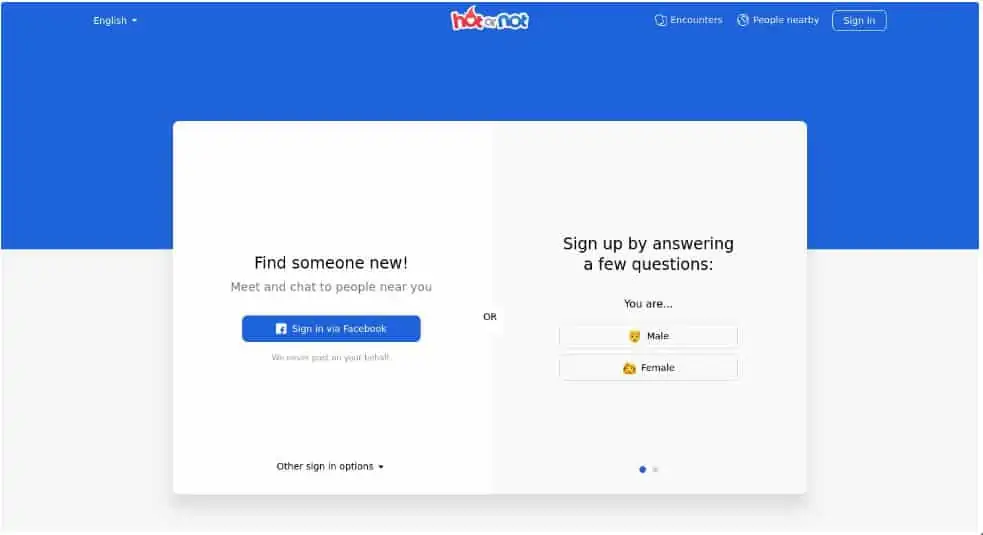Click the Facebook logo icon in sign-in button
The height and width of the screenshot is (535, 983).
[x=281, y=329]
